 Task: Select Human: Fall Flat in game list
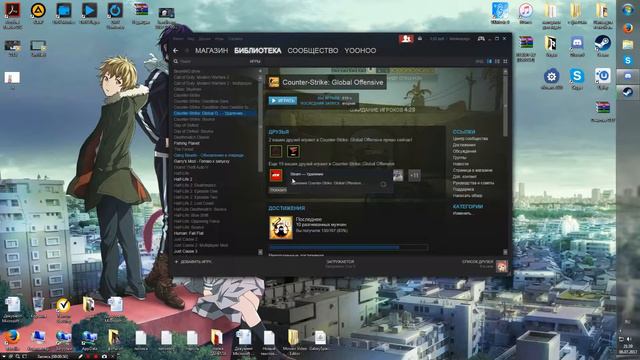click(189, 233)
